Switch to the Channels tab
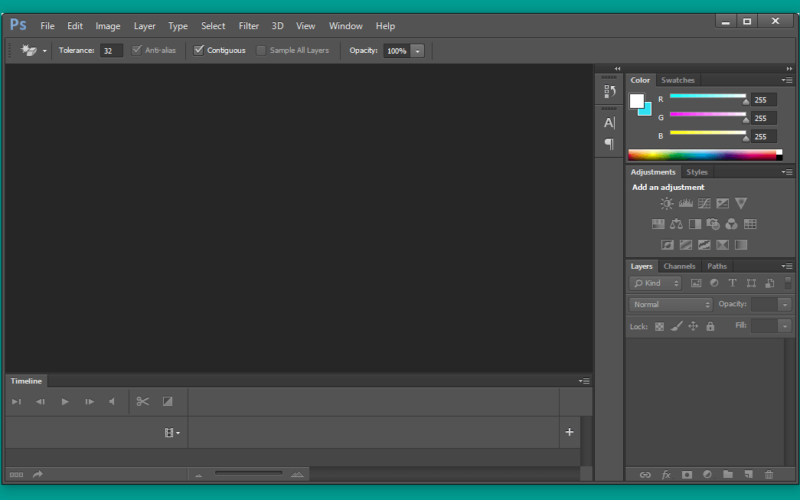Image resolution: width=800 pixels, height=500 pixels. pos(679,266)
